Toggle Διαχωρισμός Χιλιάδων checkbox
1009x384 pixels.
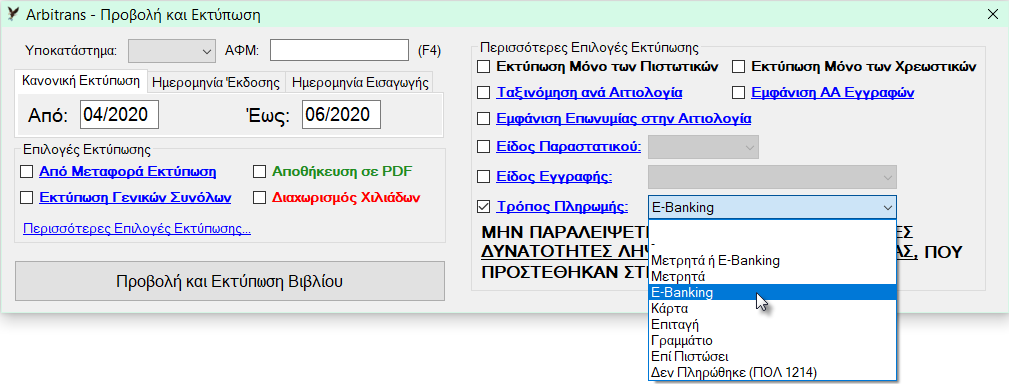259,197
